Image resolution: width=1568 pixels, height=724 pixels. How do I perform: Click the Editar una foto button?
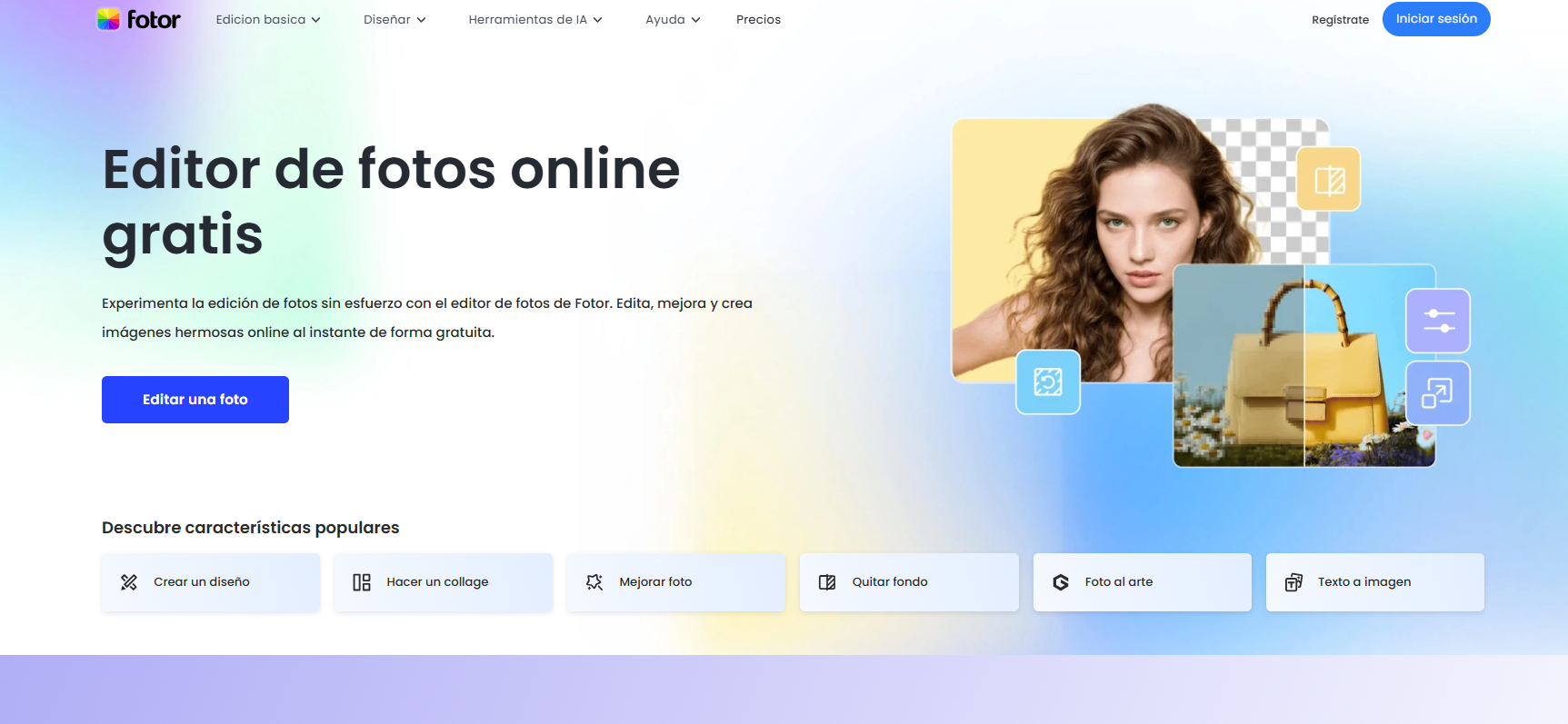point(195,400)
